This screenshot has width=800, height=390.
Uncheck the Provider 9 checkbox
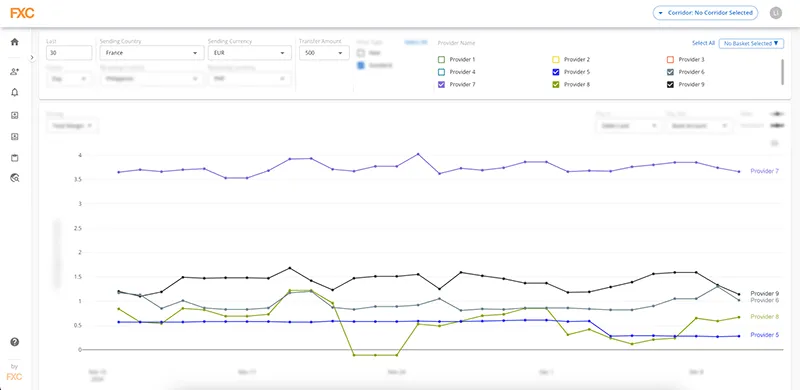[x=670, y=84]
